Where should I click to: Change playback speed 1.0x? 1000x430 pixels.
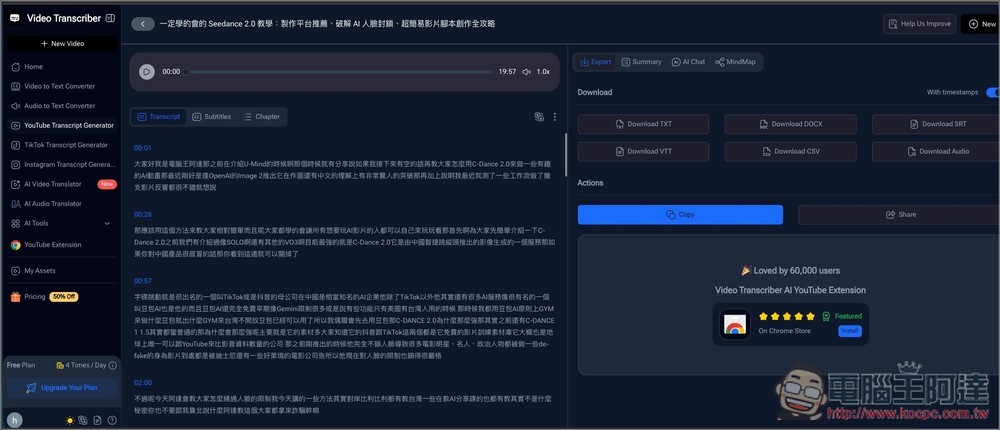click(543, 72)
